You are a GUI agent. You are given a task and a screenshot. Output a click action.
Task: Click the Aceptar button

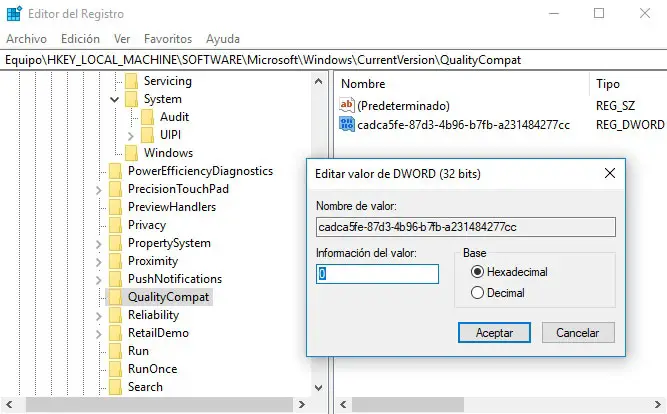(x=494, y=332)
